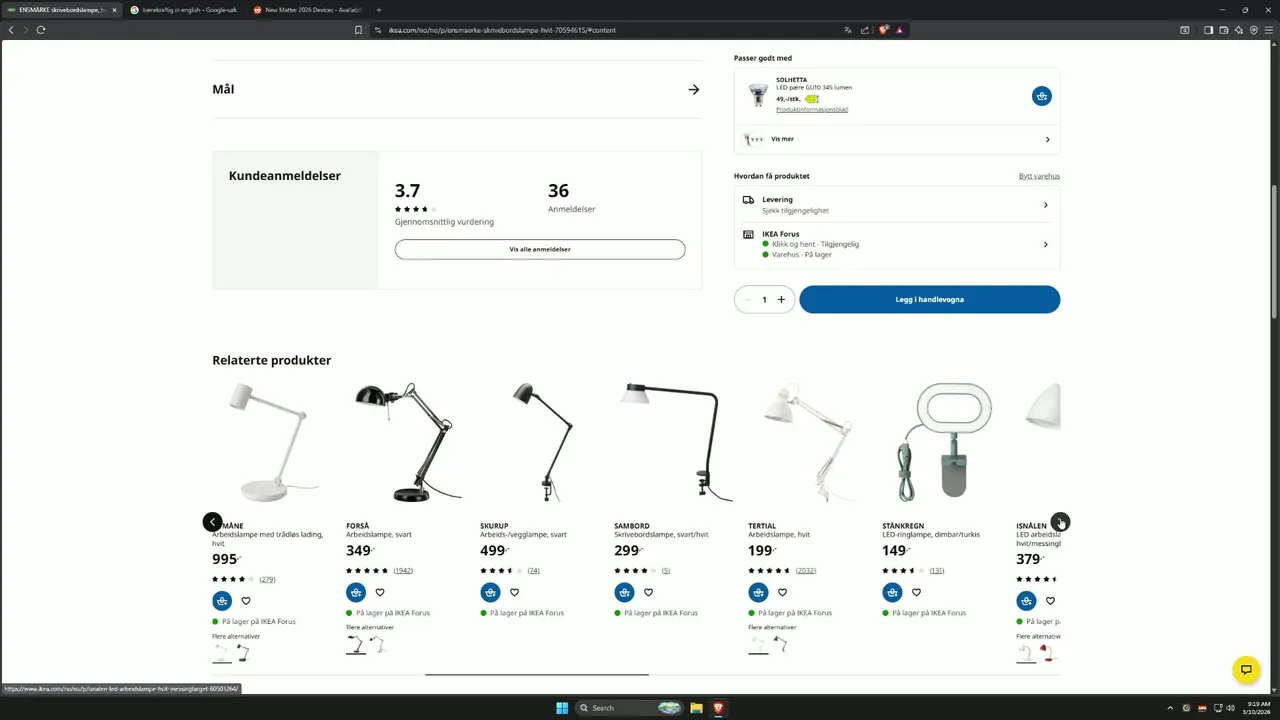
Task: Go back to previous page
Action: [11, 30]
